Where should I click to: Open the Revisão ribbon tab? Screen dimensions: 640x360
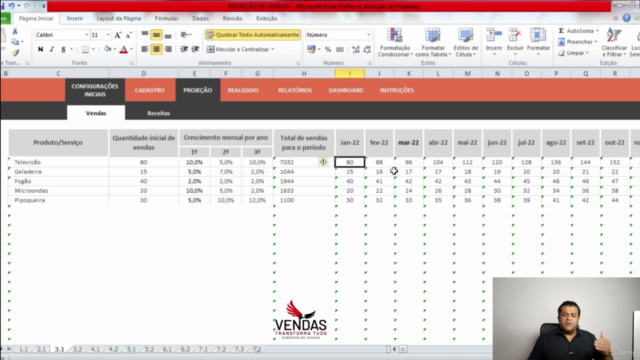pos(232,18)
